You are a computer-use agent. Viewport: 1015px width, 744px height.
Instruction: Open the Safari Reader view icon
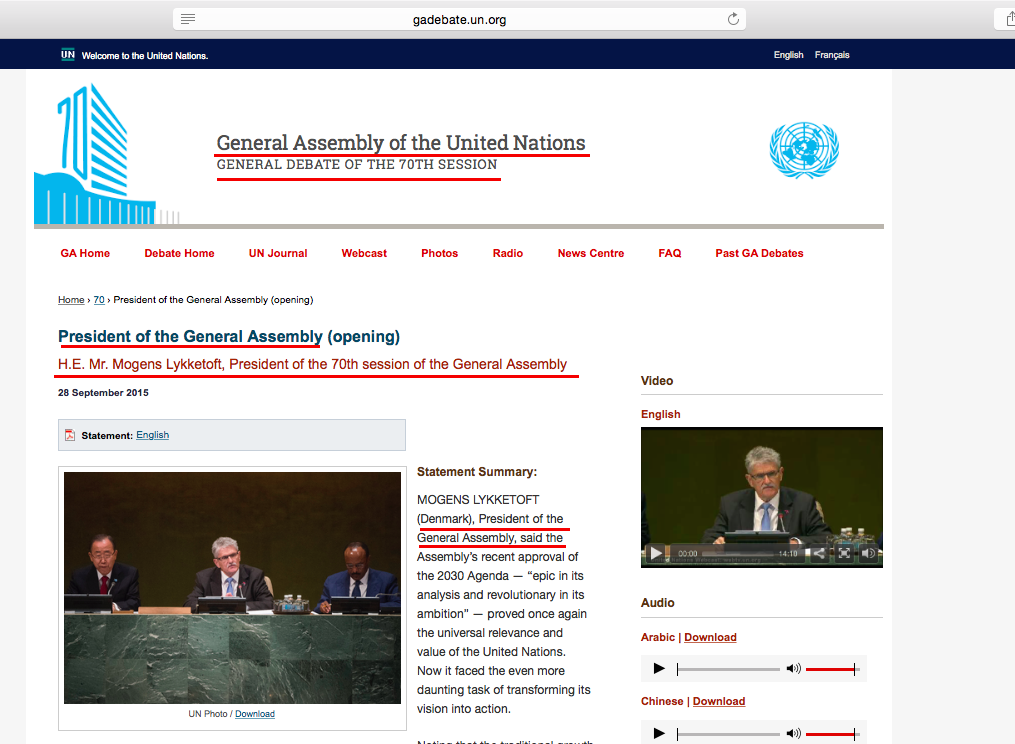(x=188, y=19)
